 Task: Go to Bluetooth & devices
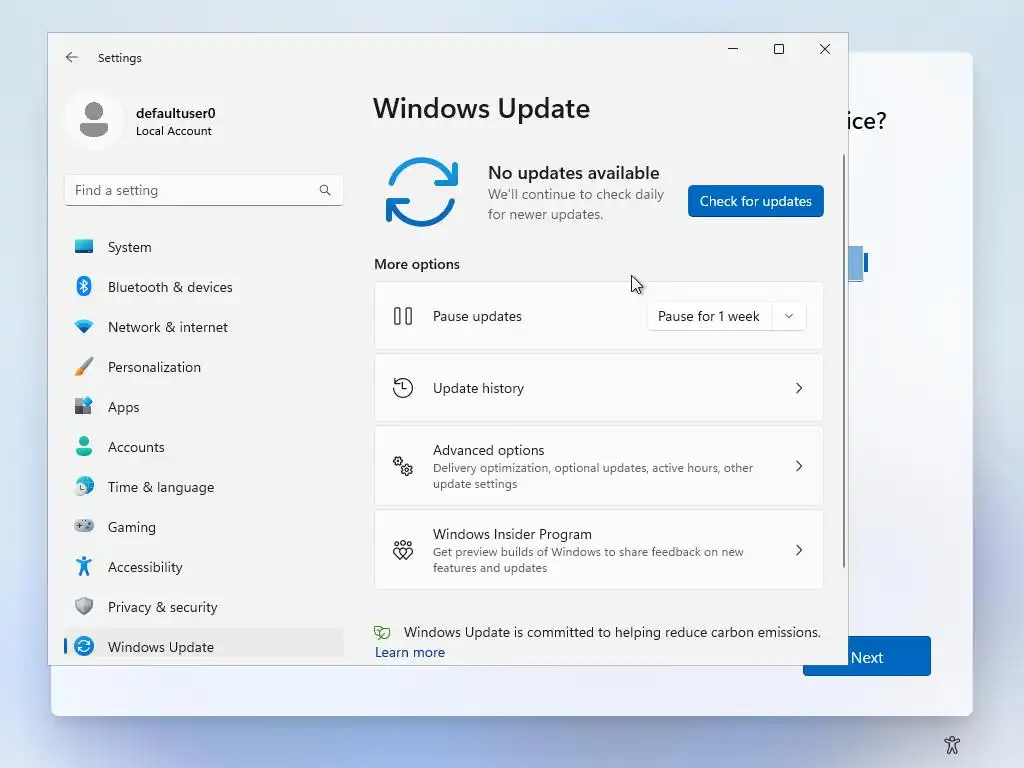pyautogui.click(x=204, y=287)
